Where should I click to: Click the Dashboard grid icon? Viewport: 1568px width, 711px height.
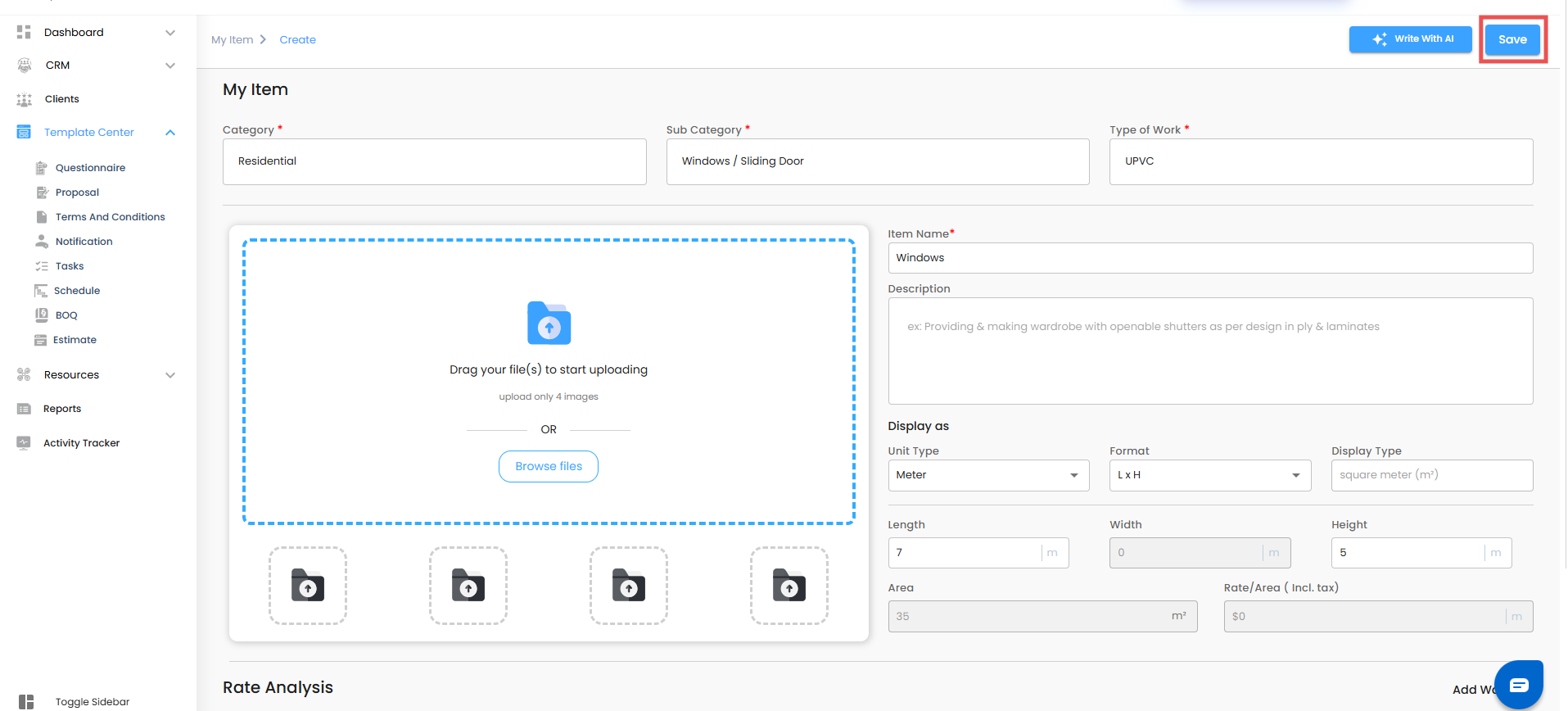pos(24,32)
